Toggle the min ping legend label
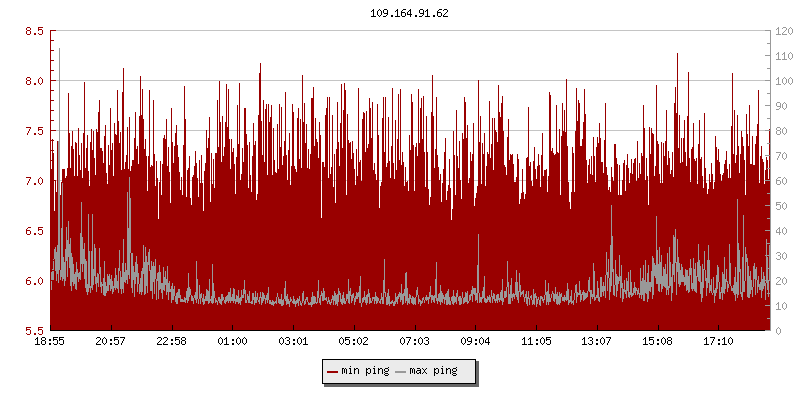 [365, 371]
